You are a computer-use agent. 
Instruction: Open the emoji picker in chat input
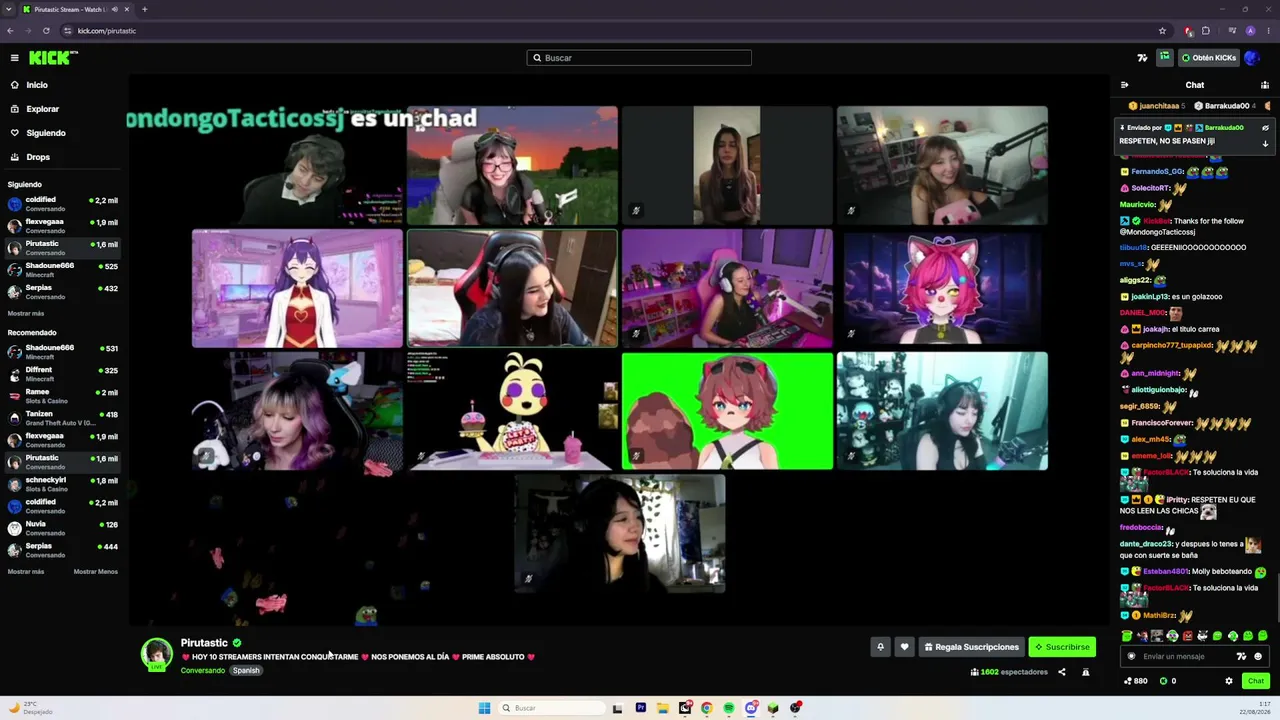(x=1258, y=656)
